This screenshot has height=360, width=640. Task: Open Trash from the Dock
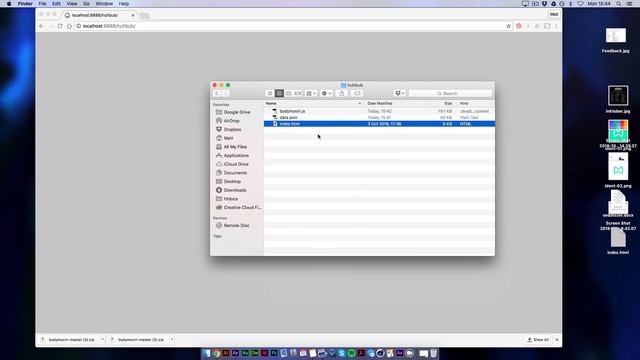click(433, 353)
